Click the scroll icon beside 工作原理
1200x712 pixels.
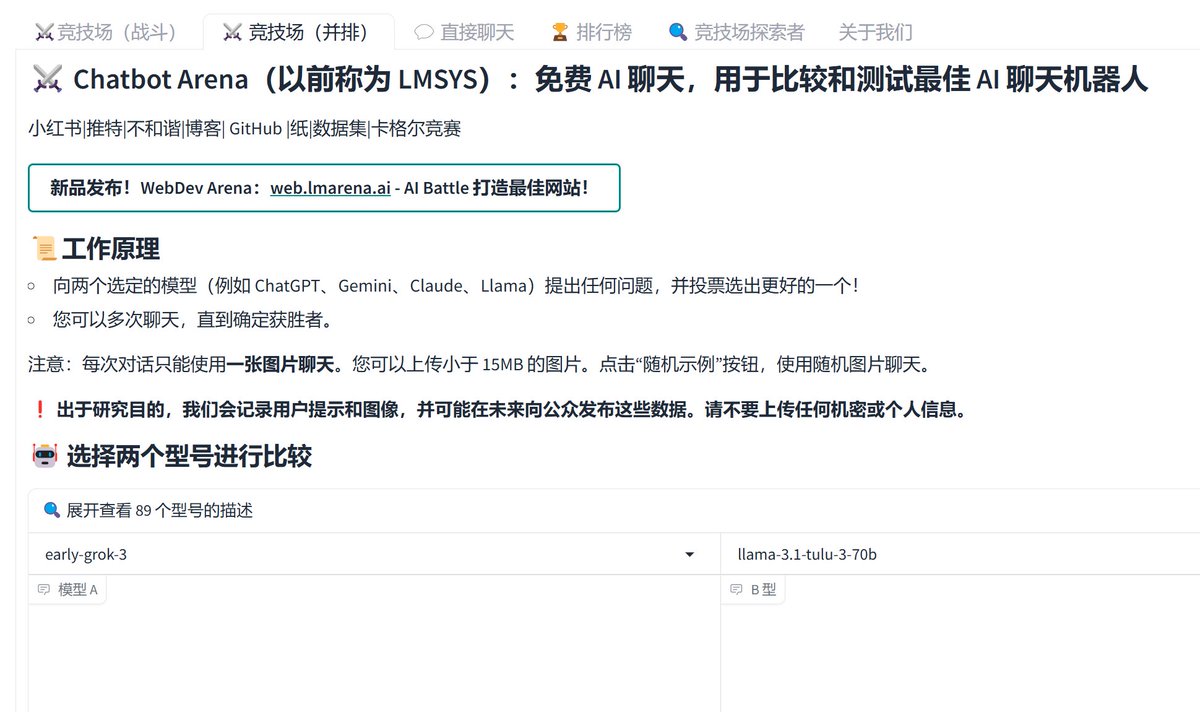click(43, 248)
